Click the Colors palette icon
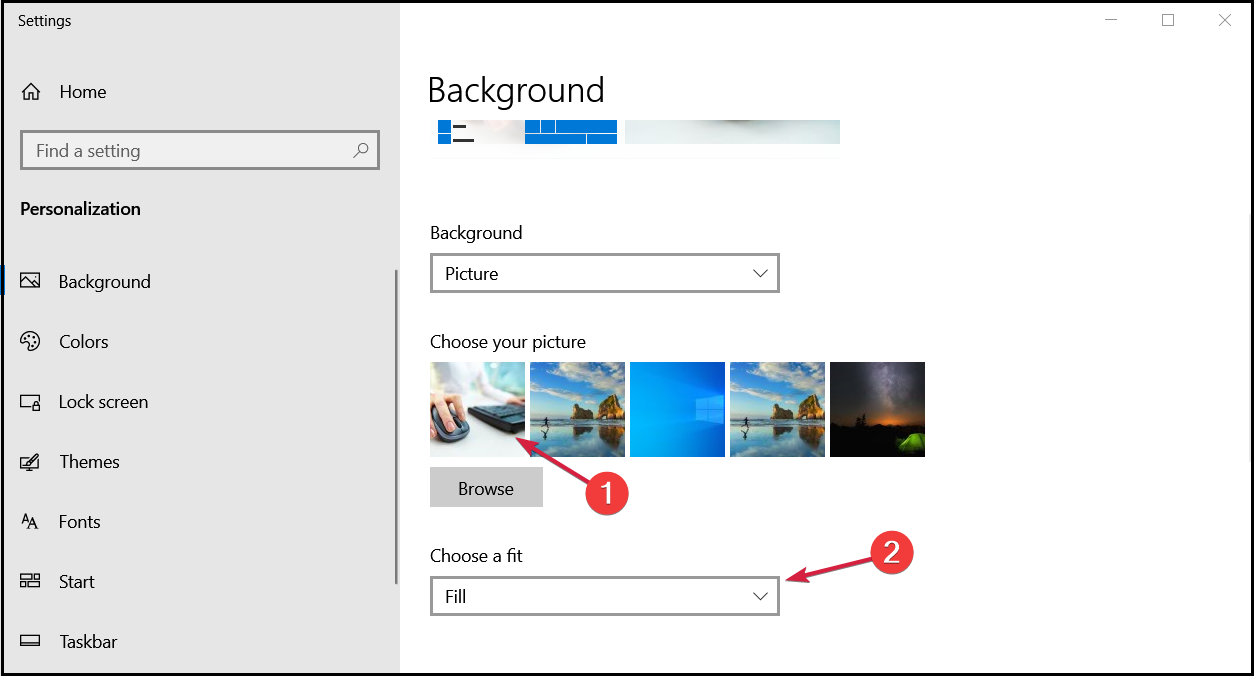The height and width of the screenshot is (676, 1254). pyautogui.click(x=30, y=341)
